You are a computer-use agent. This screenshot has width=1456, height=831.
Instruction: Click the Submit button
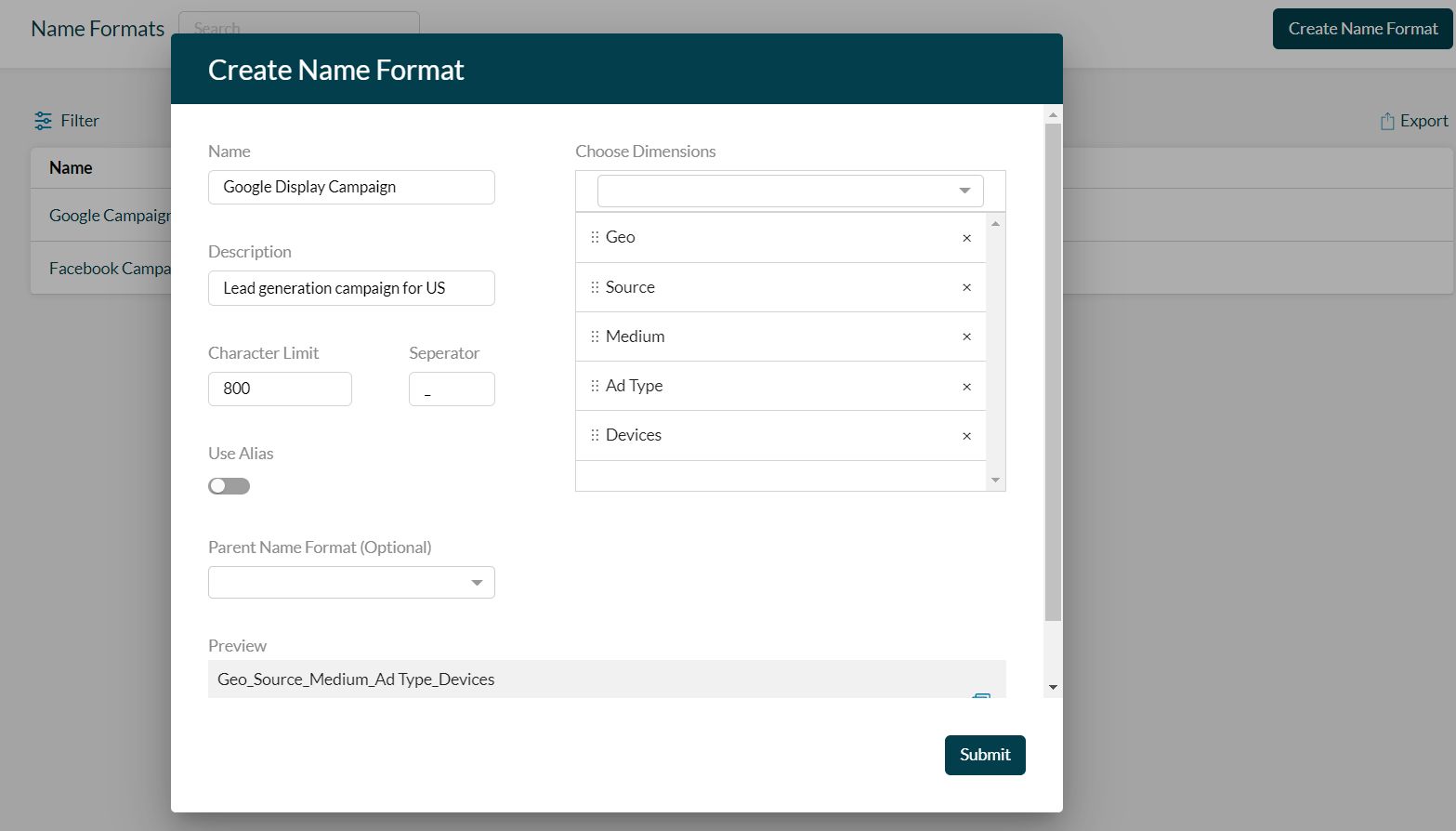tap(984, 755)
